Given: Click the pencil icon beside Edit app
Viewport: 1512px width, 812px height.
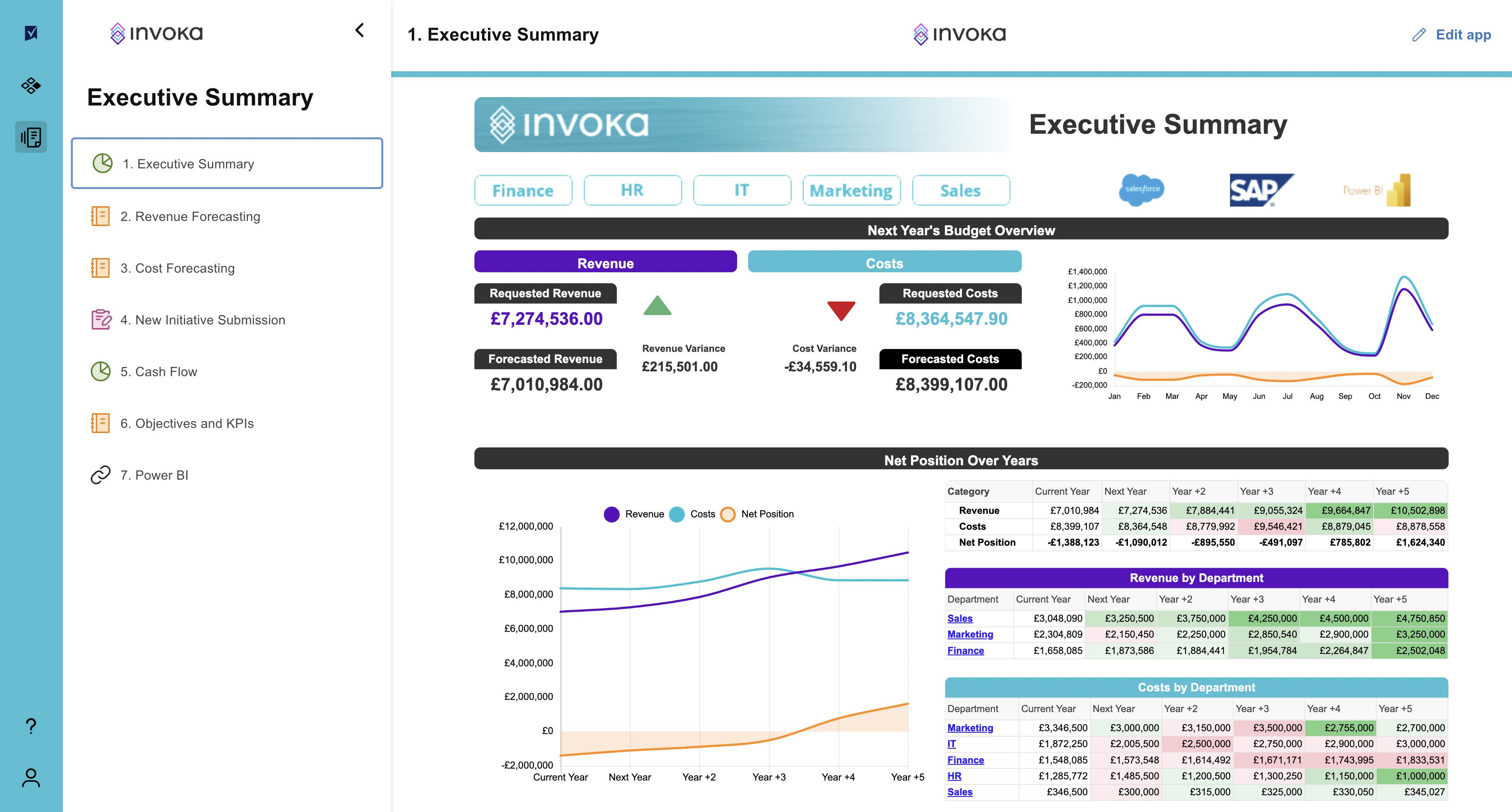Looking at the screenshot, I should 1419,35.
